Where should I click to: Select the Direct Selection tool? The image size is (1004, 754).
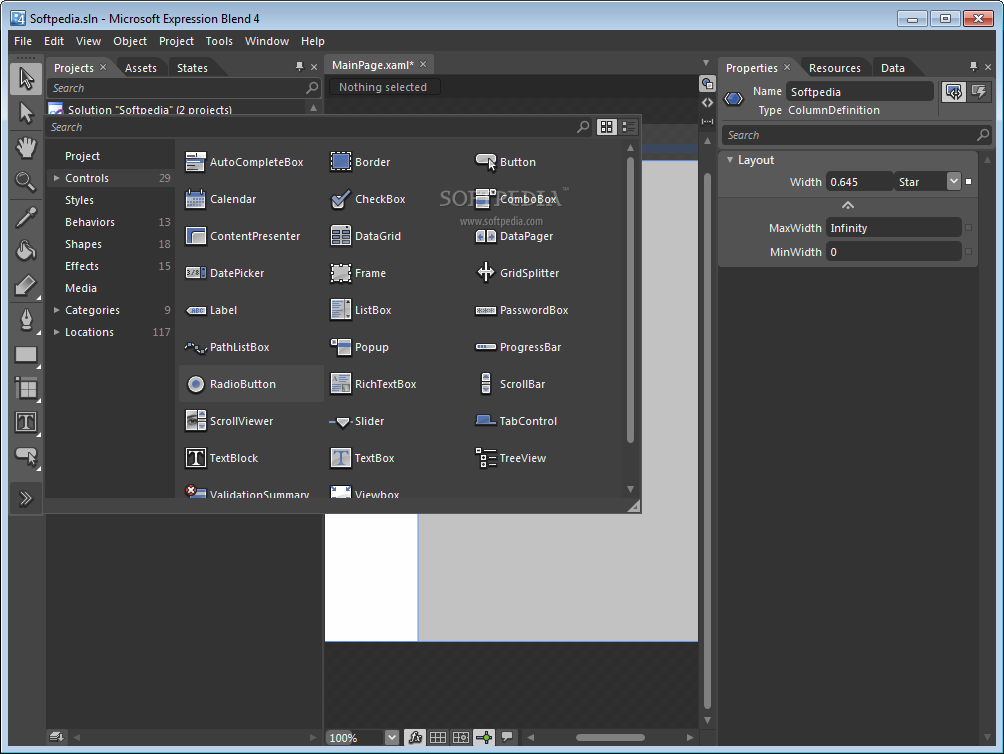[x=26, y=113]
